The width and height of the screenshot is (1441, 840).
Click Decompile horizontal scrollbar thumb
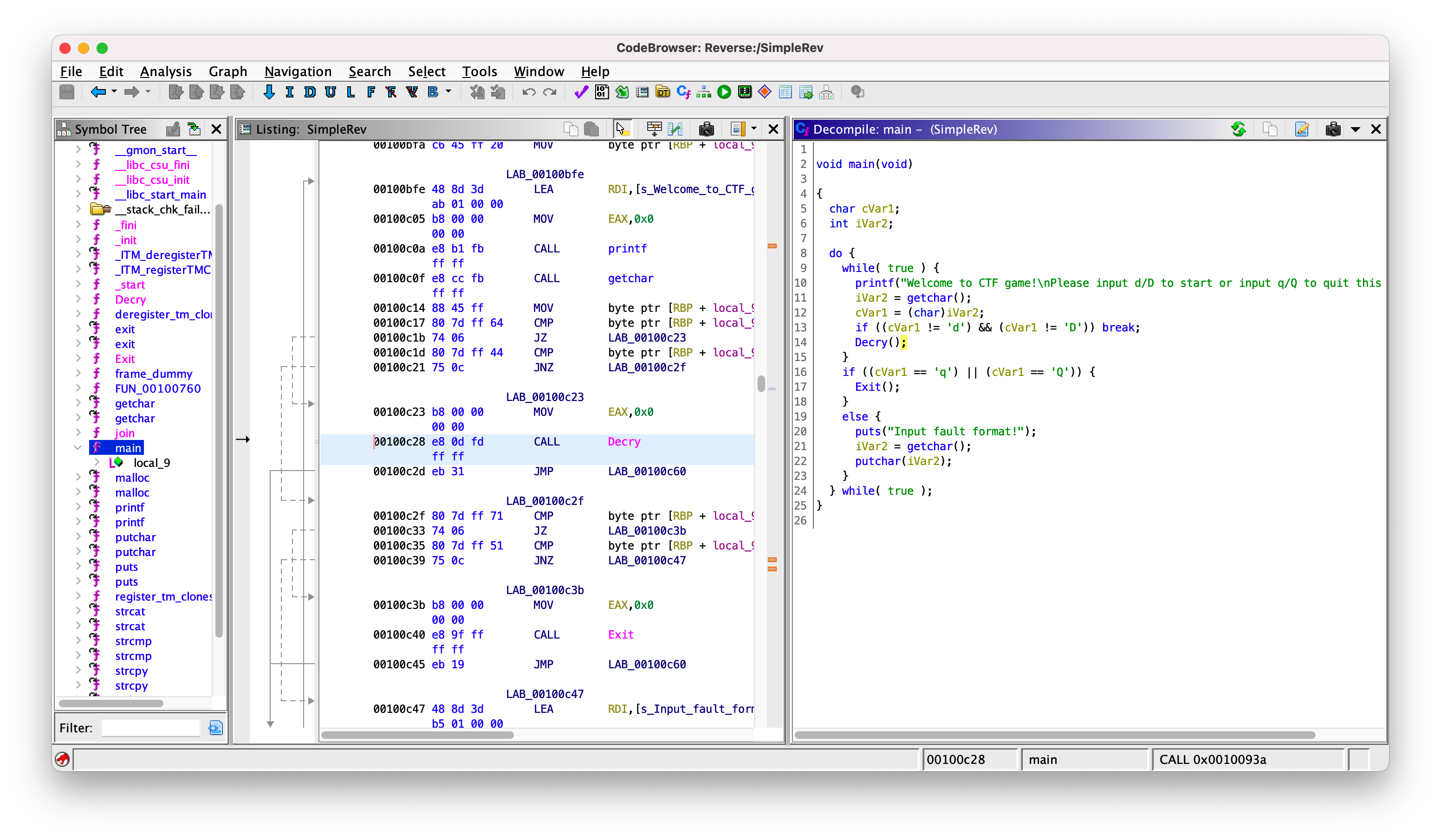pos(1055,735)
